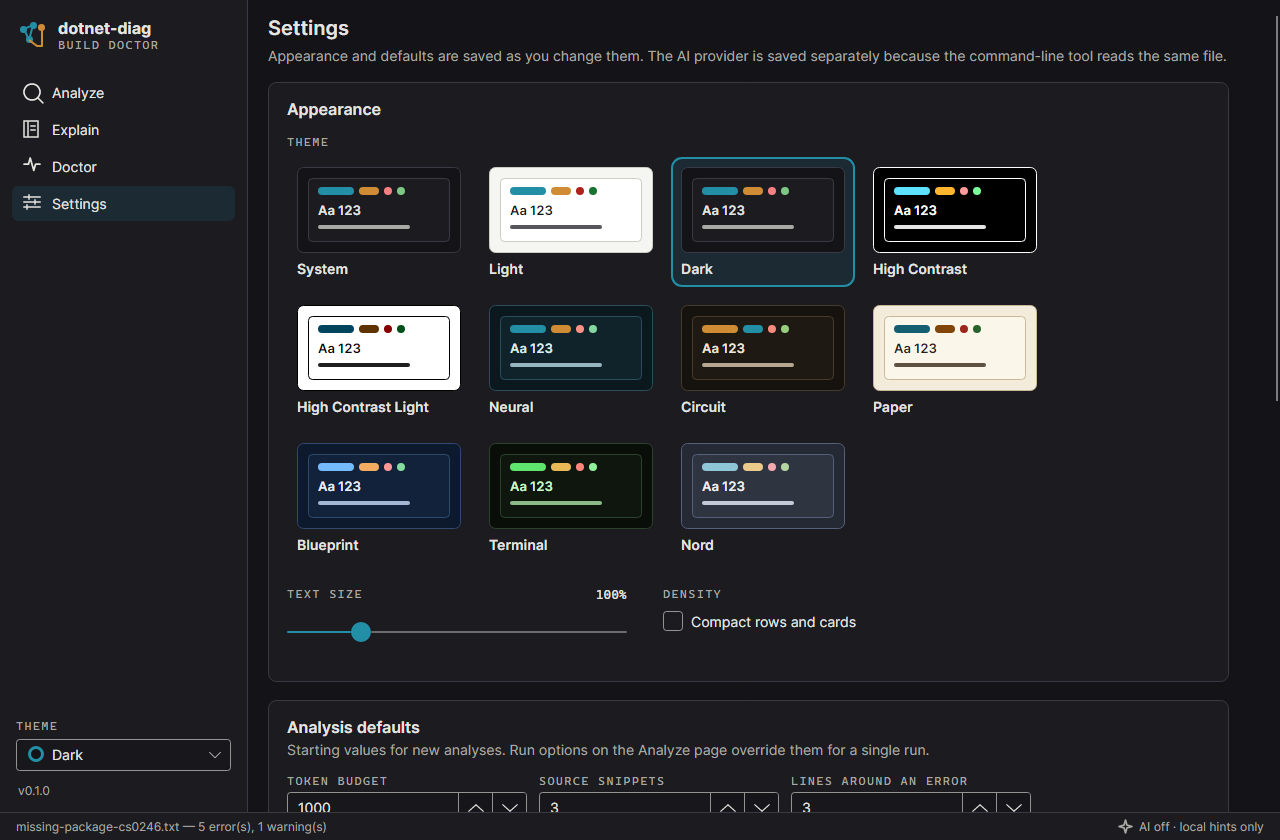Viewport: 1280px width, 840px height.
Task: Select the Dark theme card
Action: click(763, 222)
